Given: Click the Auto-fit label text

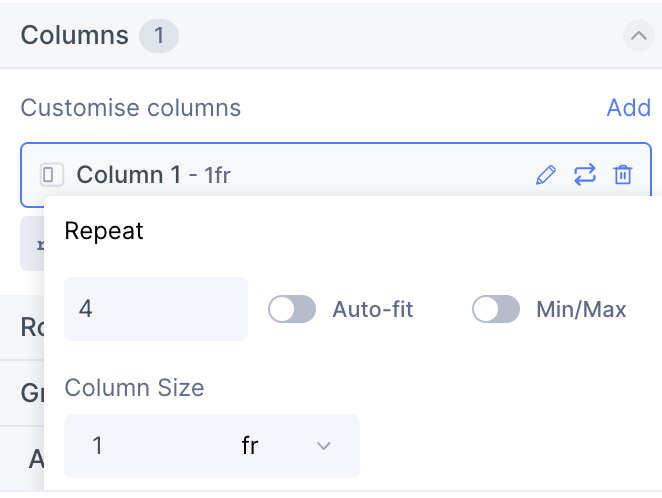Looking at the screenshot, I should click(373, 309).
